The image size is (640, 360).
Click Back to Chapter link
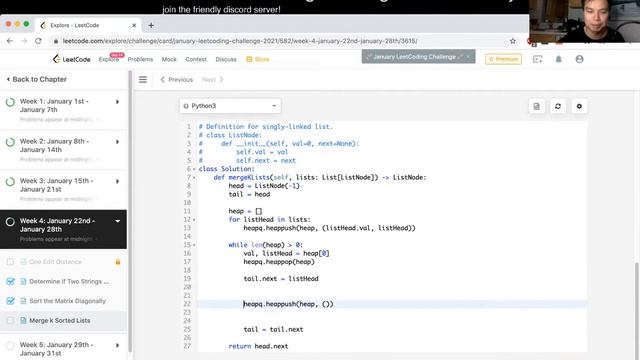click(37, 79)
